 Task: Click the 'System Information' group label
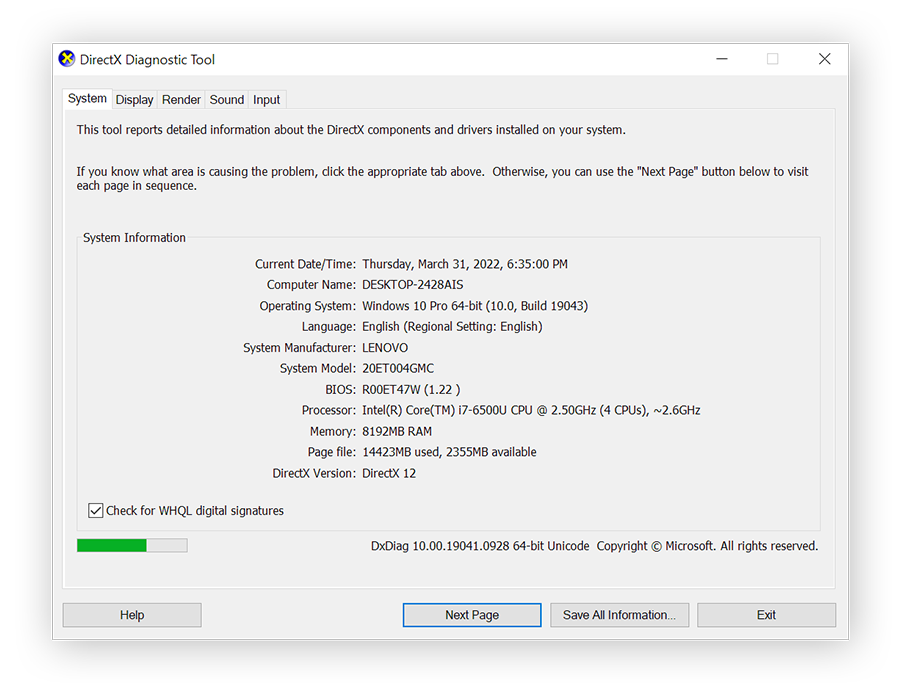pos(134,237)
